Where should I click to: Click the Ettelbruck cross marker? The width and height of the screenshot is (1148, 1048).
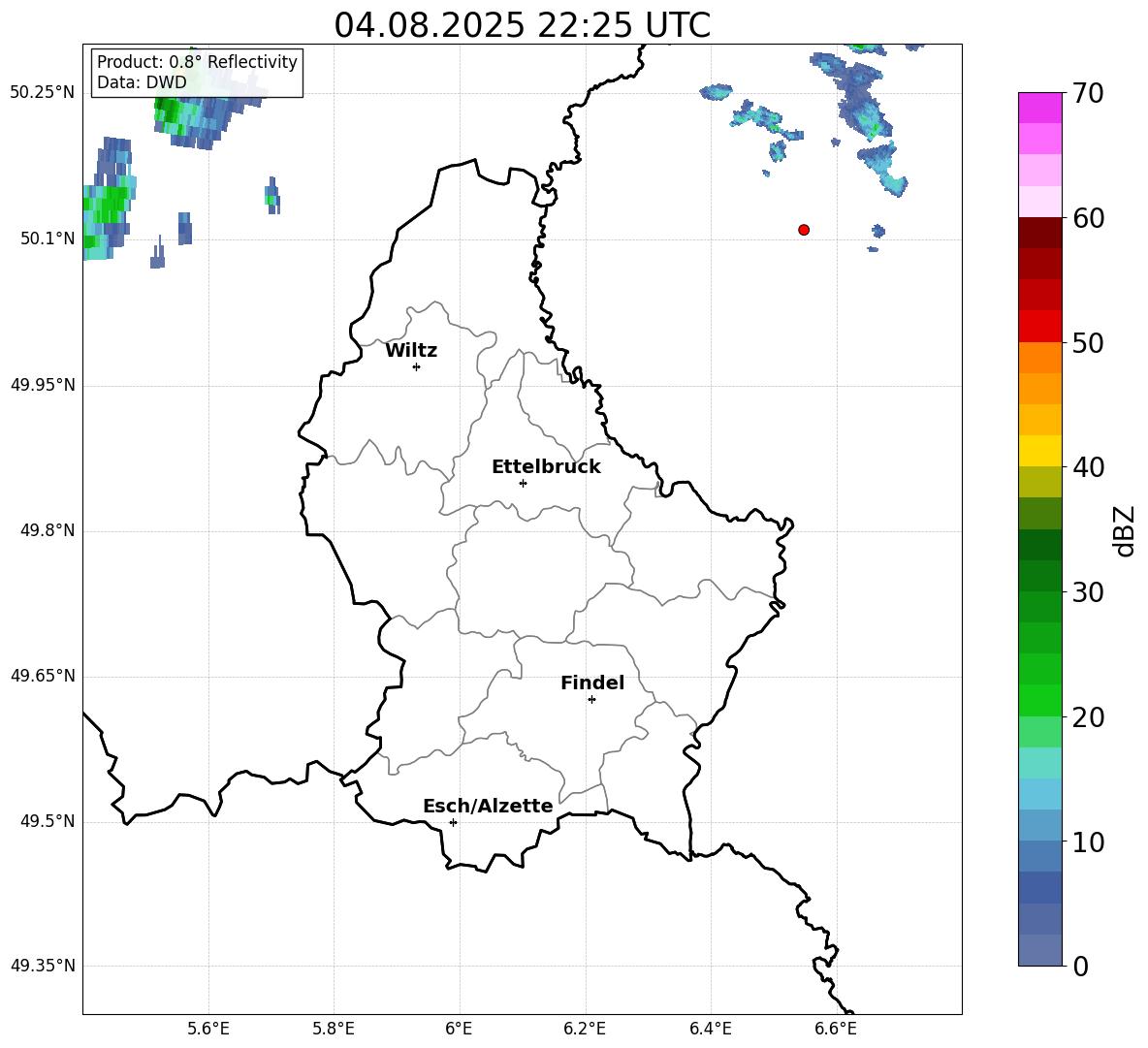tap(523, 483)
